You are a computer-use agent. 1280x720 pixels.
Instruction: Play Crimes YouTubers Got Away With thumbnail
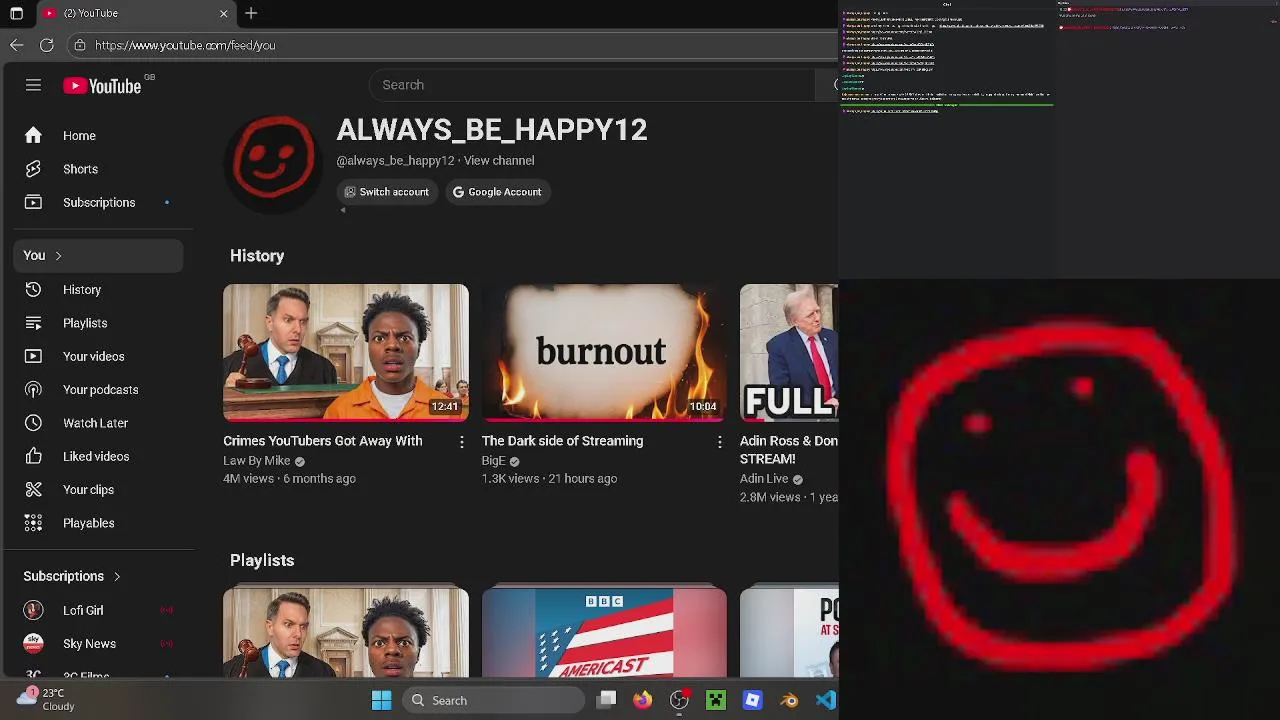tap(346, 353)
